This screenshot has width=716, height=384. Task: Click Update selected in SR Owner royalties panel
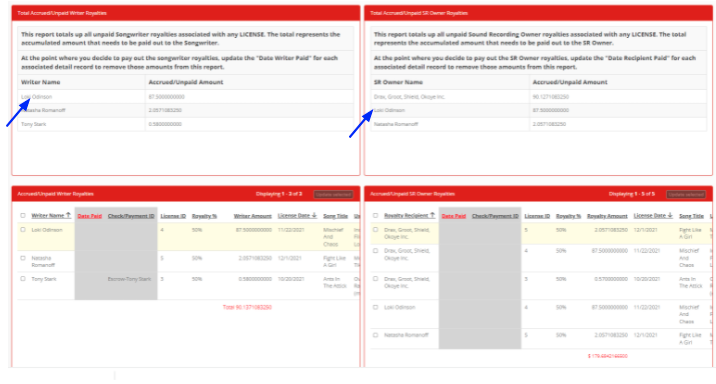(686, 195)
